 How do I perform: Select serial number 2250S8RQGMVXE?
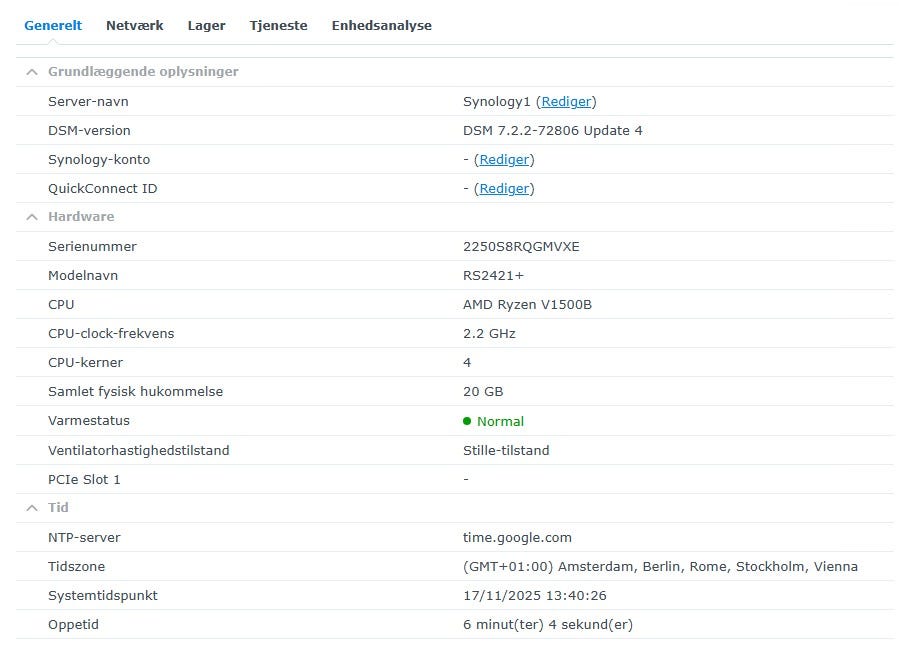[x=521, y=247]
